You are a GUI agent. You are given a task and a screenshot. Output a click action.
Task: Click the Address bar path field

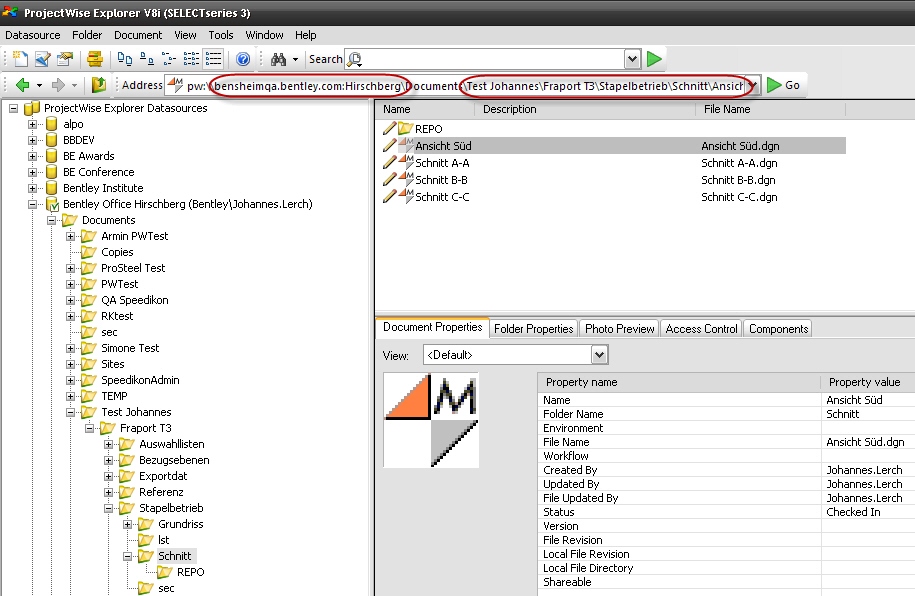point(456,86)
